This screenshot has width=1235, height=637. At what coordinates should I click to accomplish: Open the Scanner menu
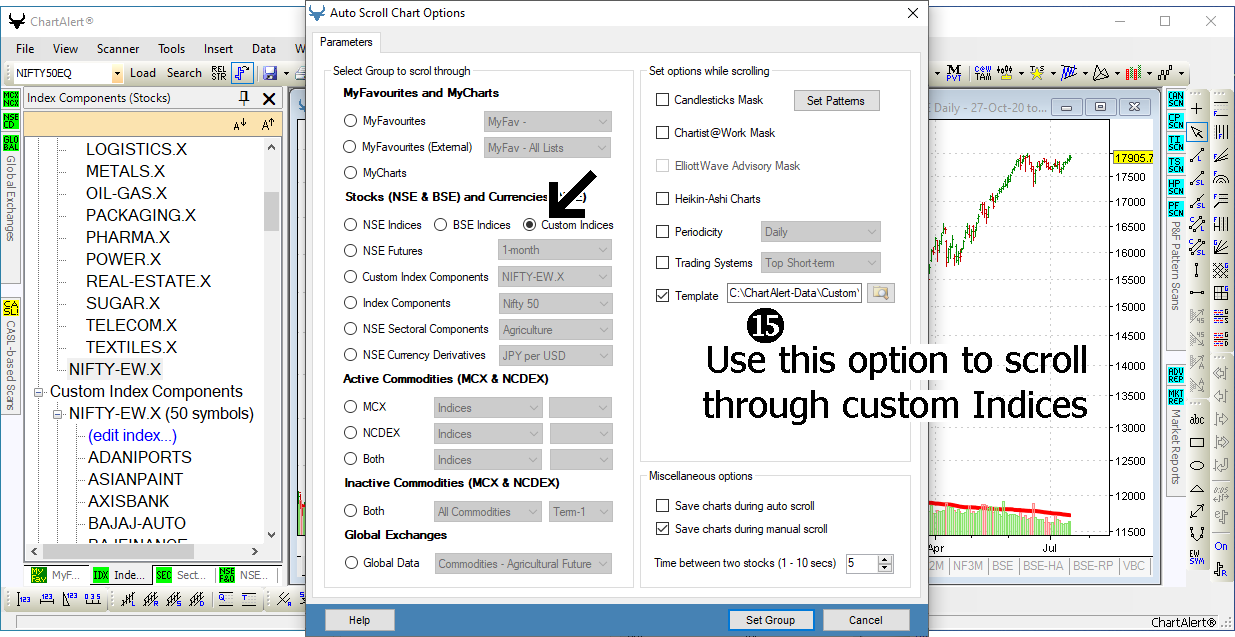pos(118,48)
